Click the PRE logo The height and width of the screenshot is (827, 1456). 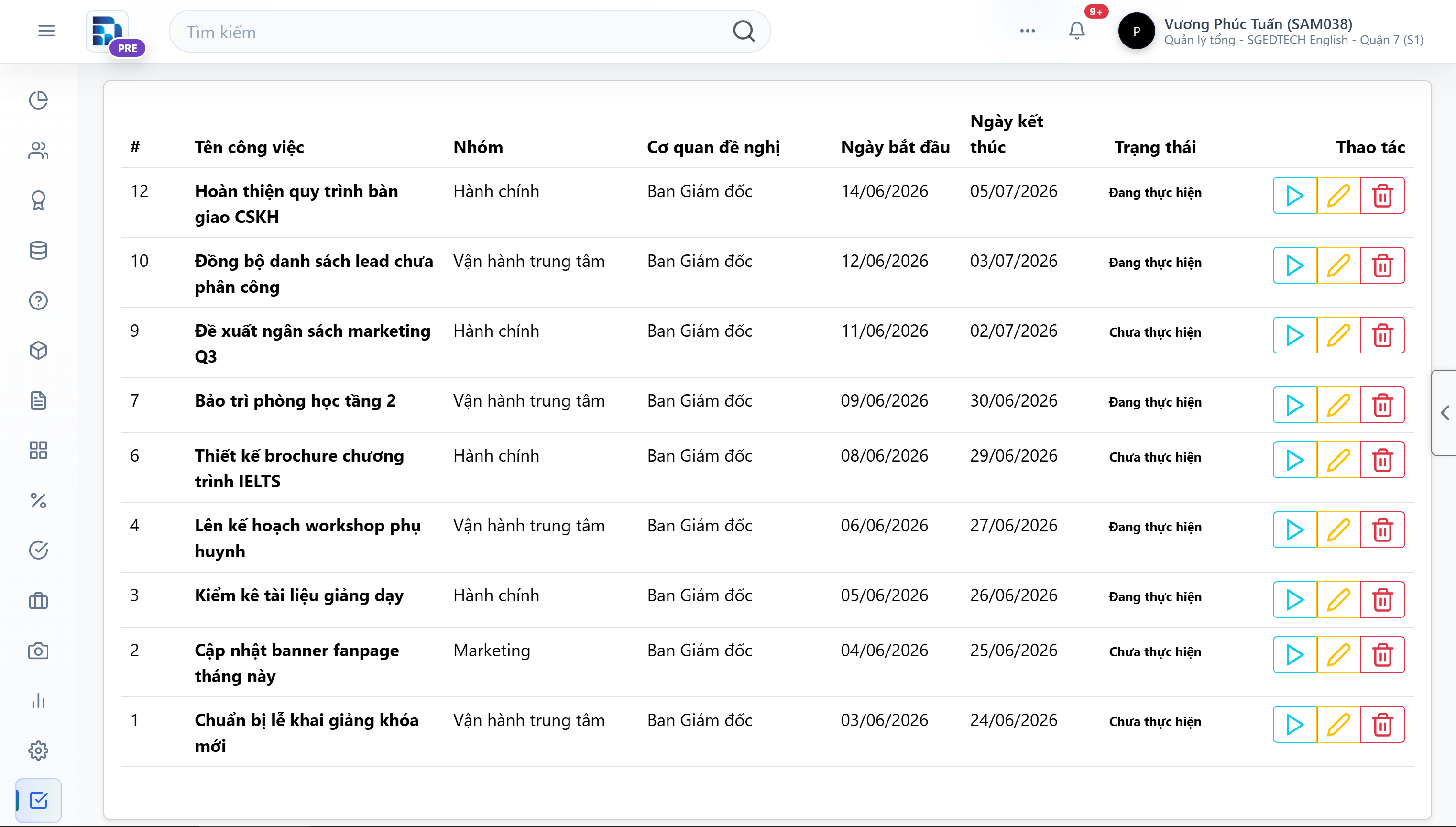(x=115, y=33)
